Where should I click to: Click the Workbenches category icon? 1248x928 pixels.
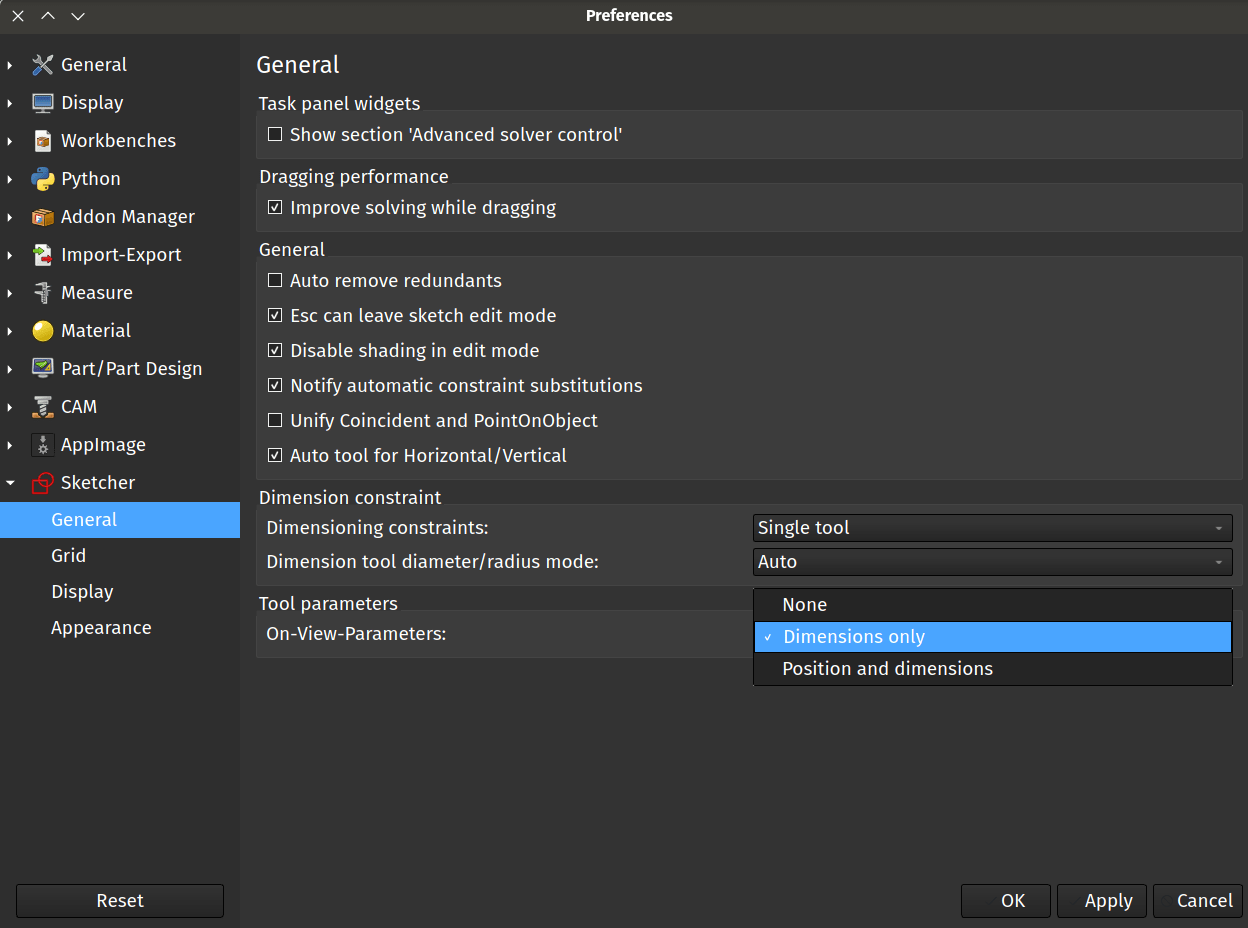[42, 141]
